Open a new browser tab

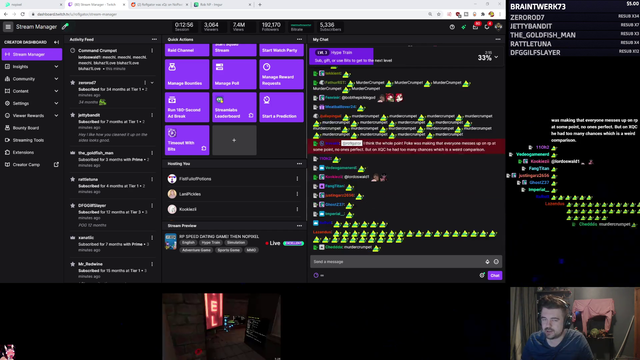point(260,4)
